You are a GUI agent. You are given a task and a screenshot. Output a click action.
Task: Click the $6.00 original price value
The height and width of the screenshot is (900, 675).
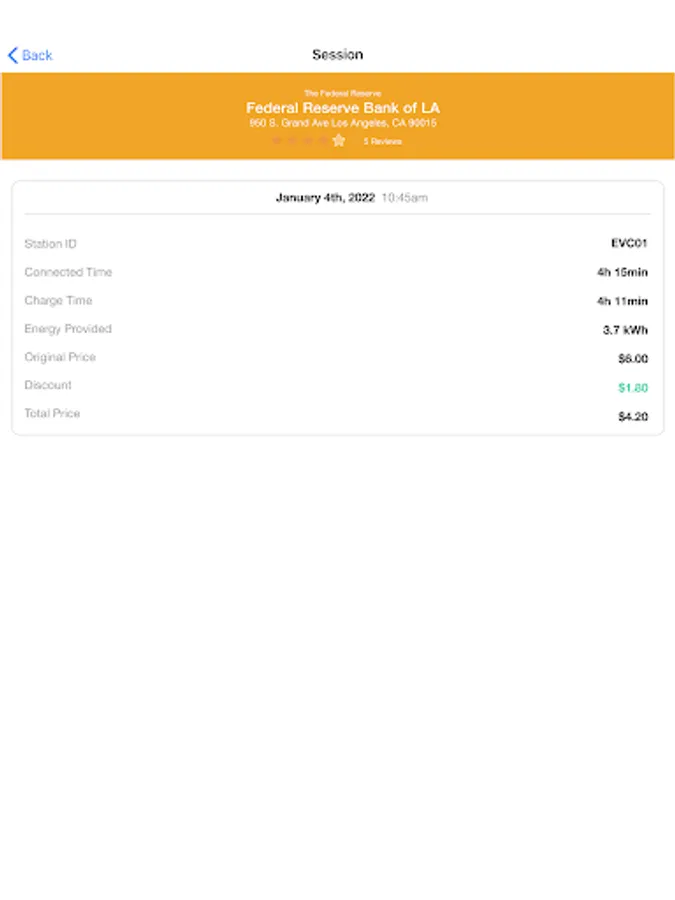point(633,358)
